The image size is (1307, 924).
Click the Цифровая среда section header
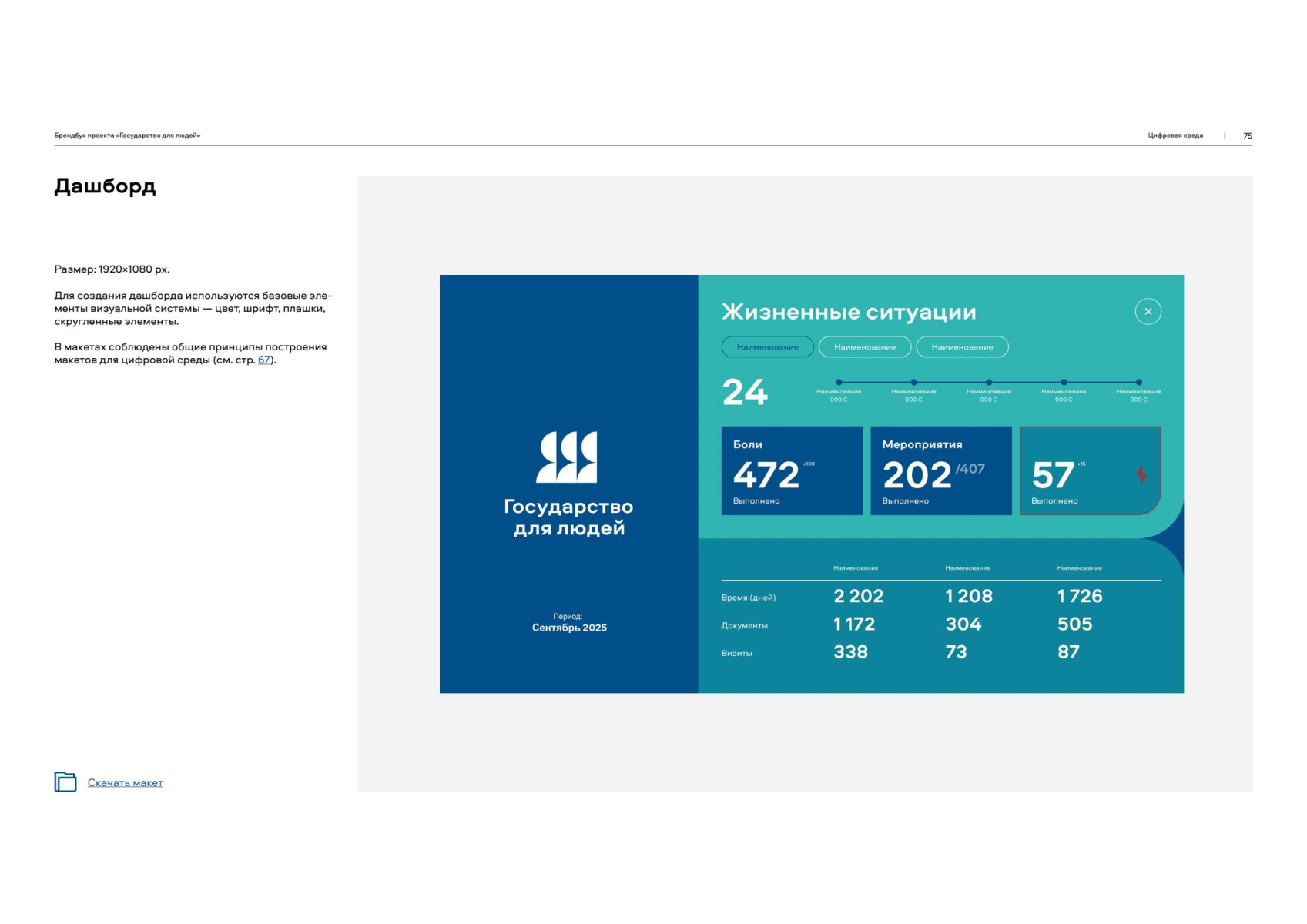[1175, 136]
